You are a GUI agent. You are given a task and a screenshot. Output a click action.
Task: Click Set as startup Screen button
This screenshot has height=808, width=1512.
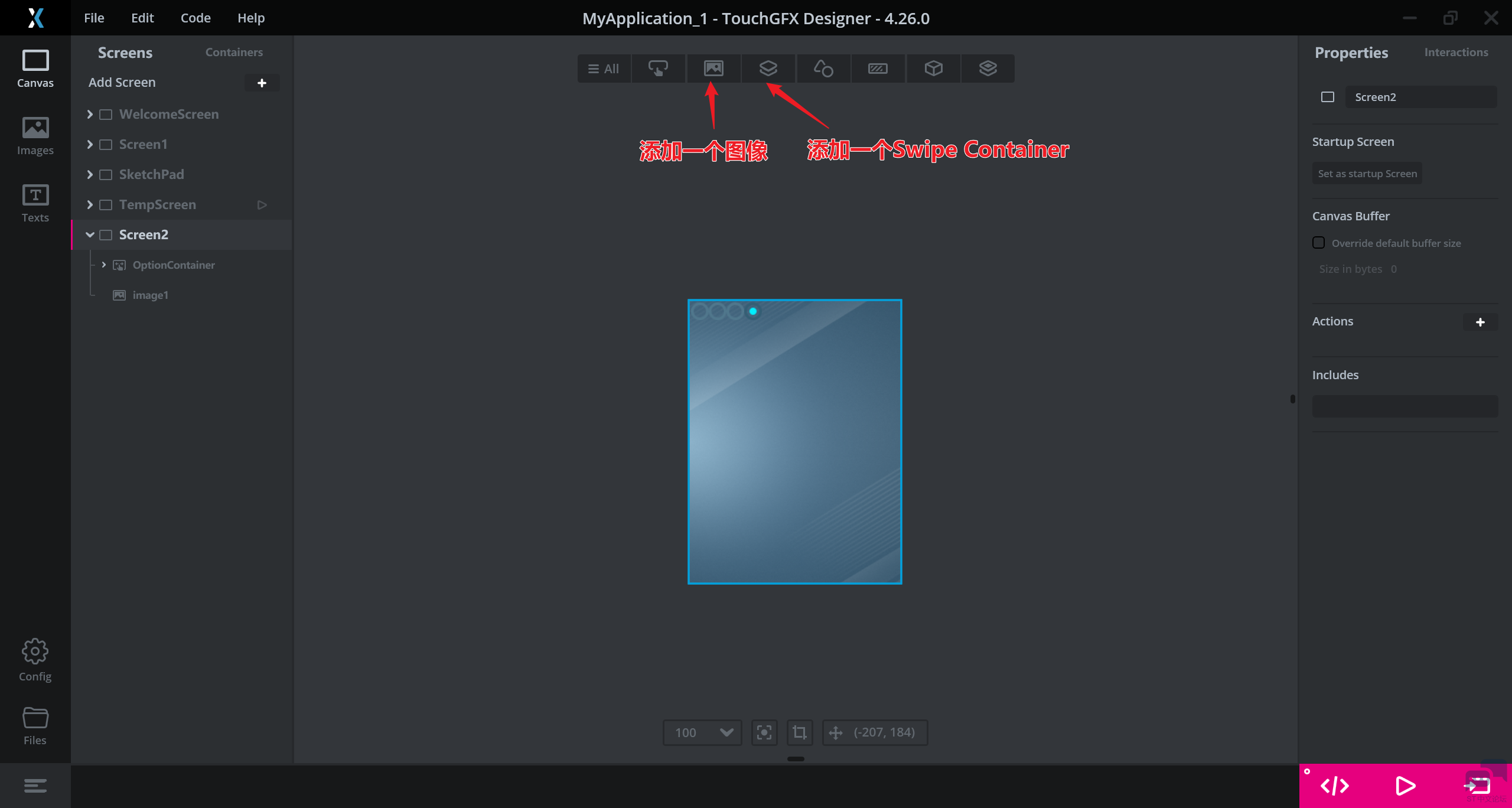coord(1367,174)
